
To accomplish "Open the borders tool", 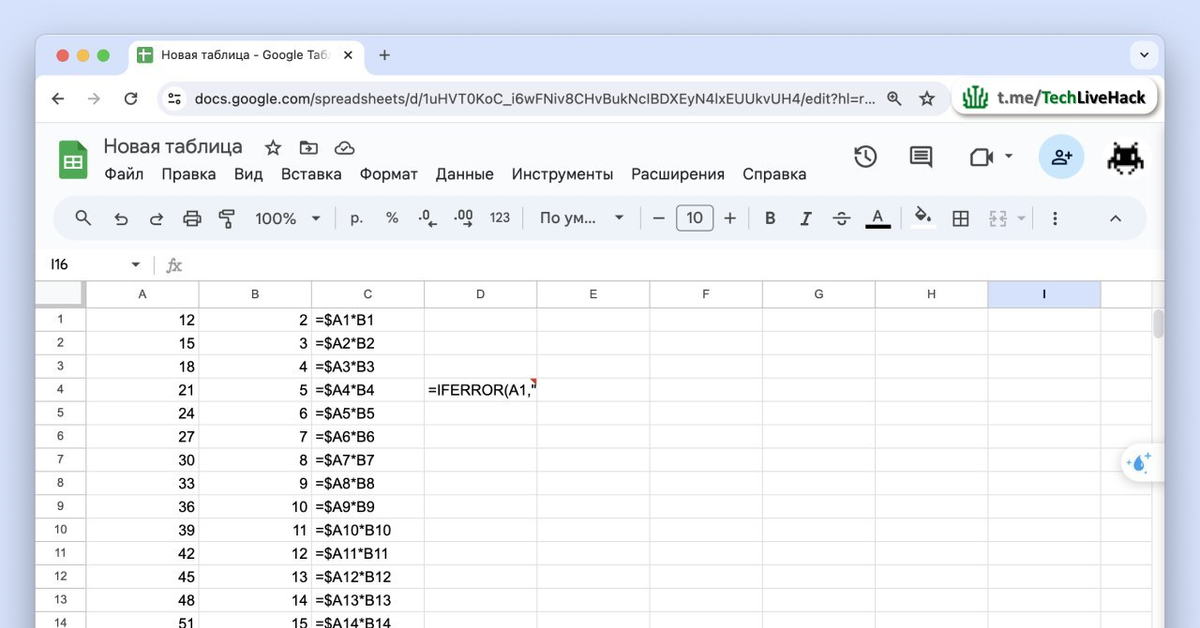I will (960, 218).
